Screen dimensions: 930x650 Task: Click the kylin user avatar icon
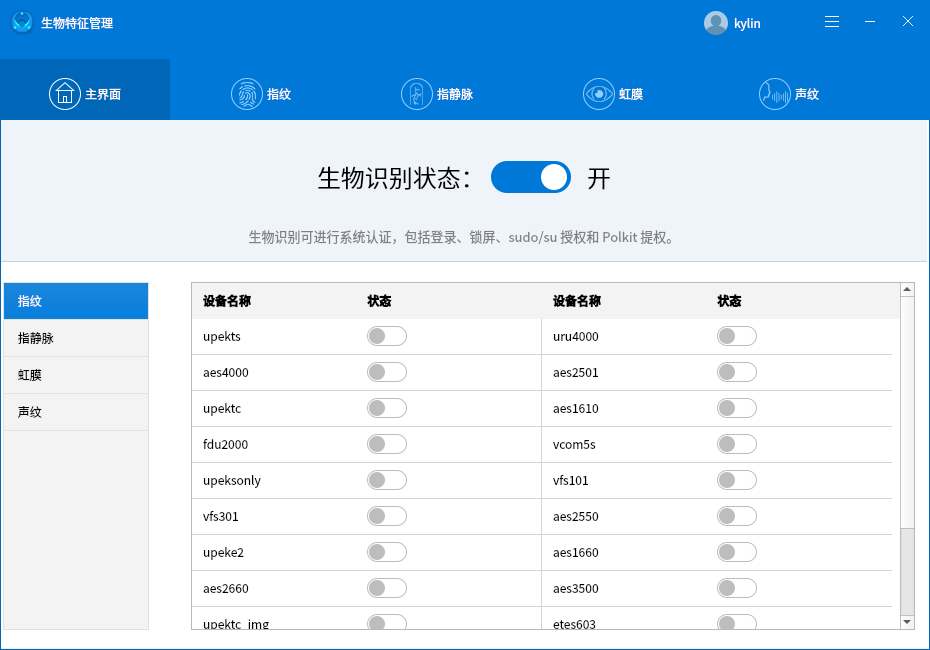[716, 22]
